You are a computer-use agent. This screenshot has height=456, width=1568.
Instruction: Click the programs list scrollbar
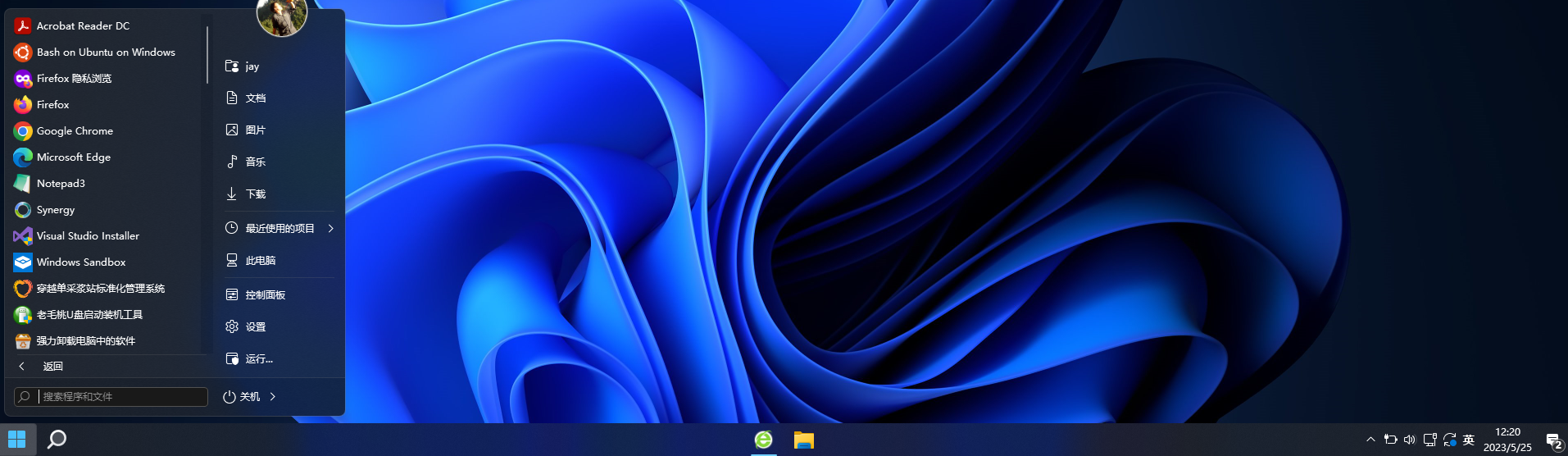[x=207, y=55]
